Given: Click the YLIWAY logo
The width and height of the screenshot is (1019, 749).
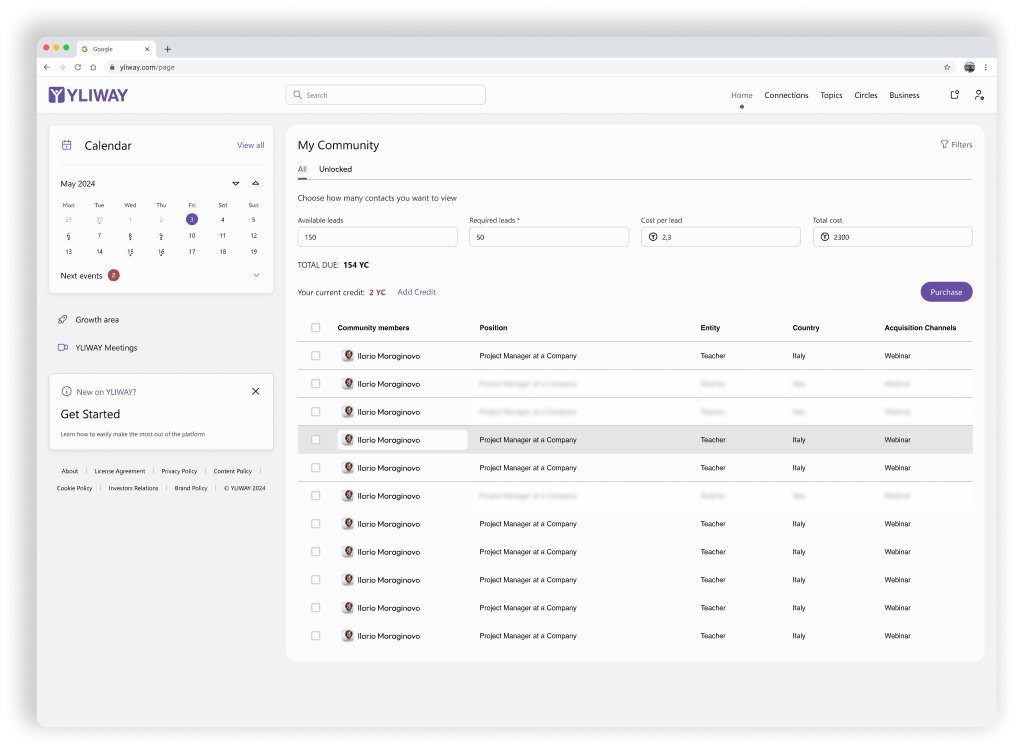Looking at the screenshot, I should click(88, 95).
